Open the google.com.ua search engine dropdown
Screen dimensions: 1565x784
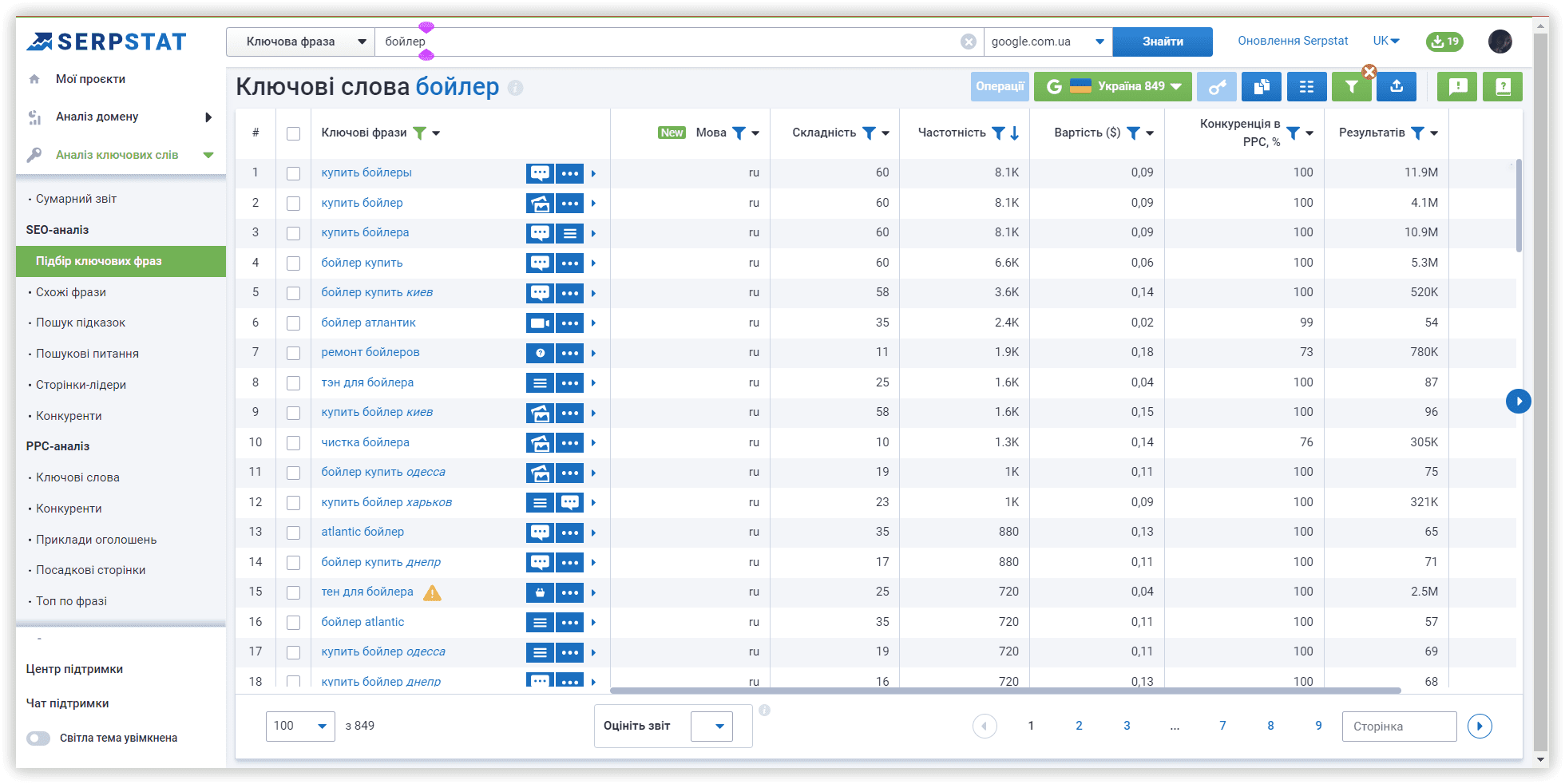pos(1048,42)
